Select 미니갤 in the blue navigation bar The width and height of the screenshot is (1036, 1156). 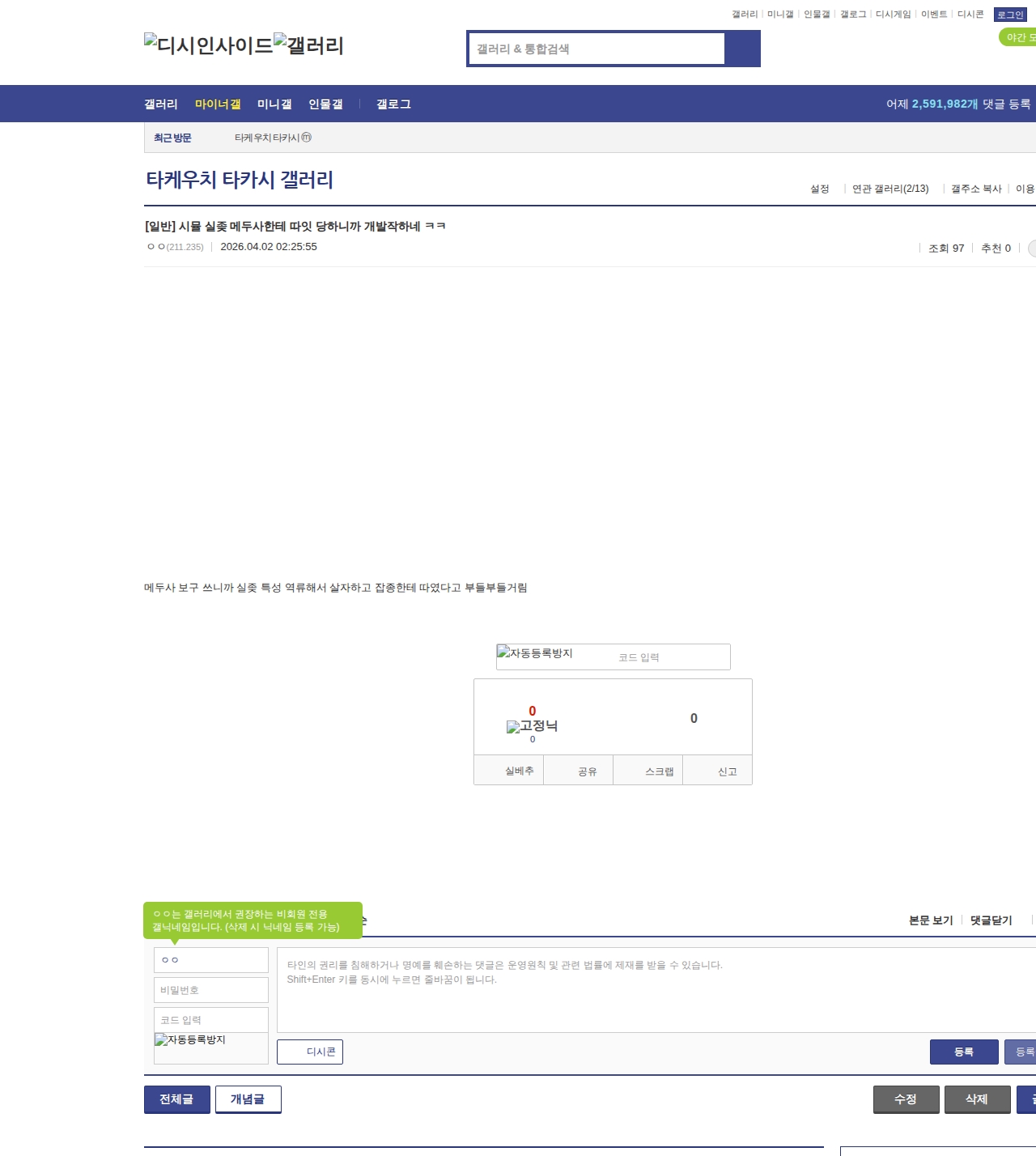[274, 104]
